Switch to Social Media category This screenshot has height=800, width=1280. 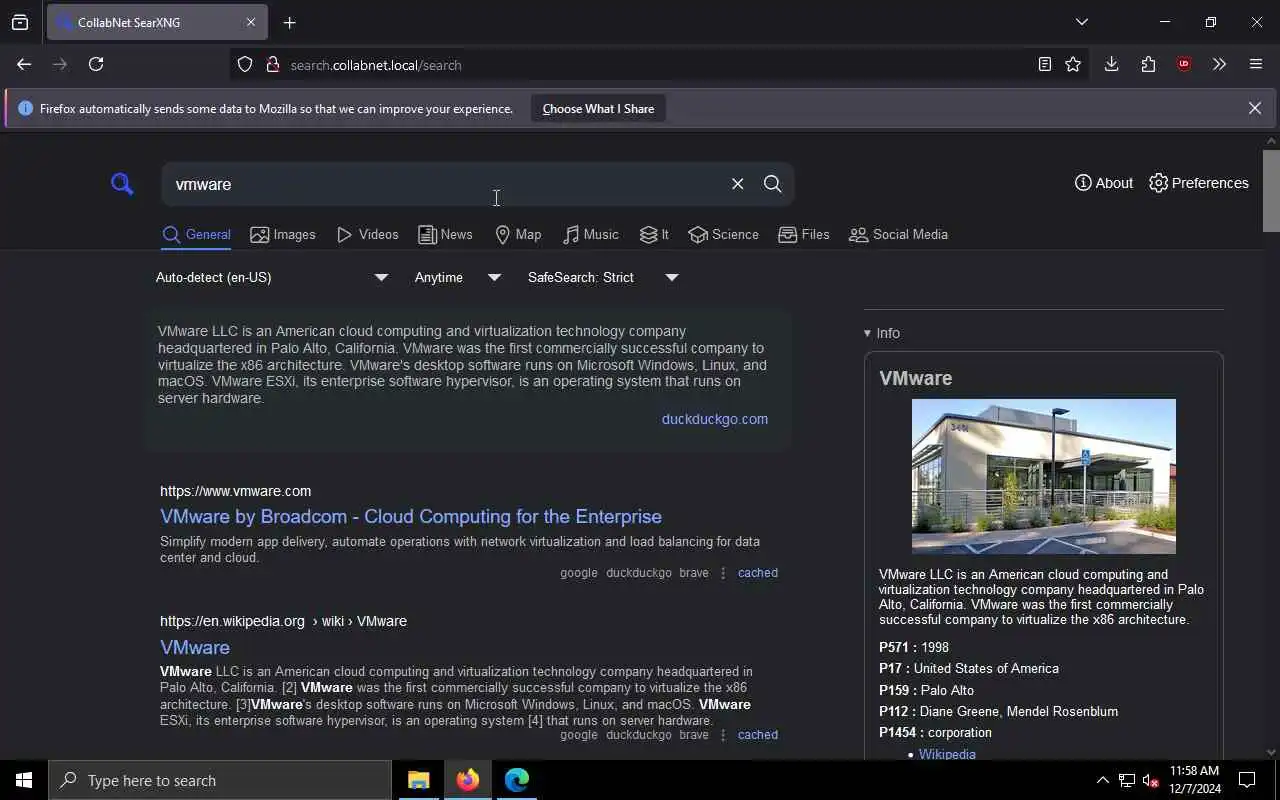tap(898, 235)
